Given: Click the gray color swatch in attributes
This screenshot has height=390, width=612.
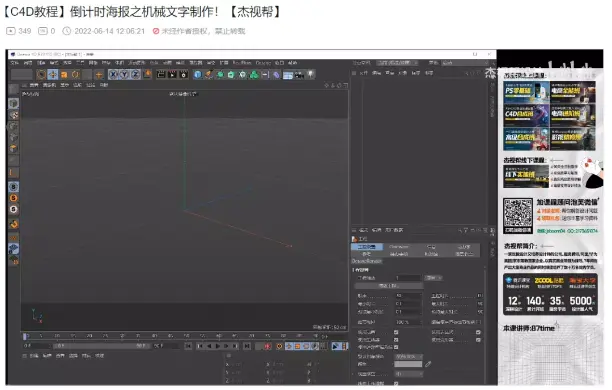Looking at the screenshot, I should tap(408, 364).
